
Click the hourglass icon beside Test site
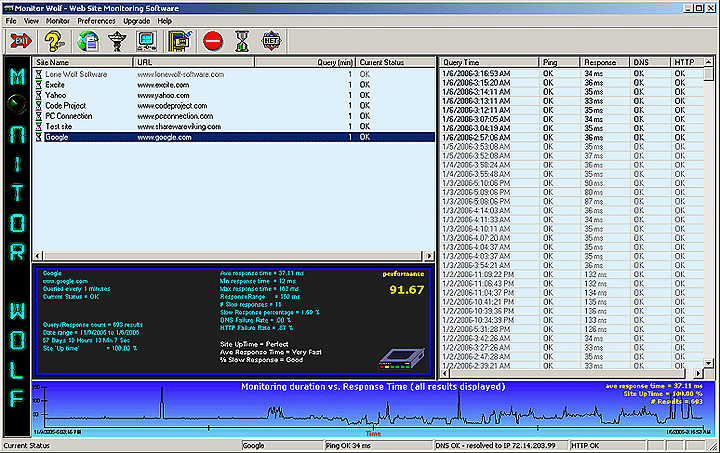pos(39,127)
